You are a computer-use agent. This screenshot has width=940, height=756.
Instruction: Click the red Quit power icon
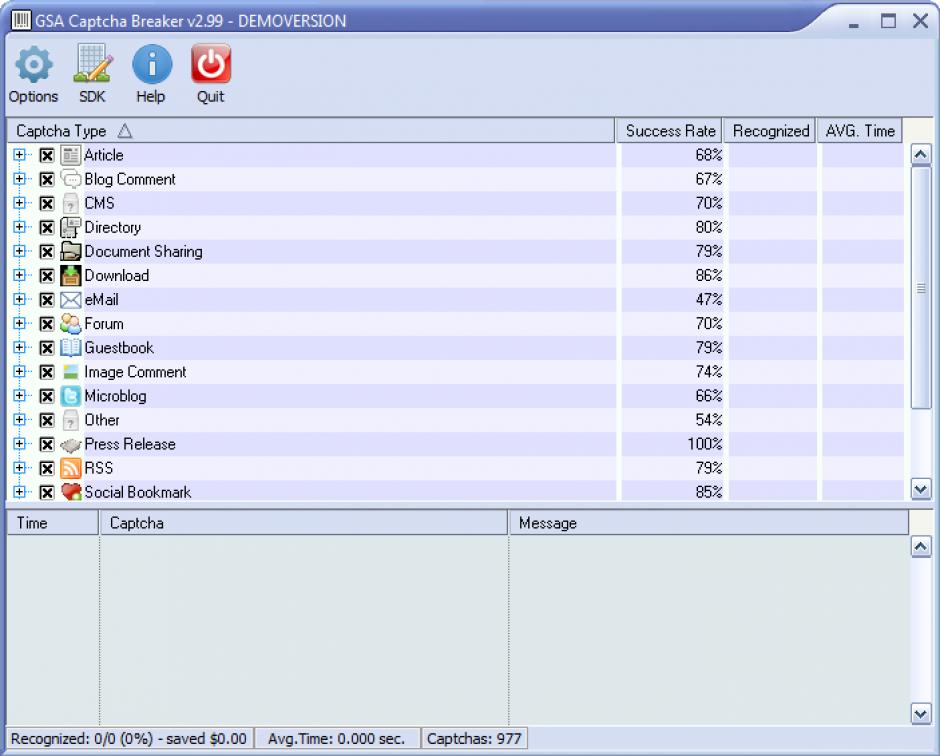coord(211,63)
